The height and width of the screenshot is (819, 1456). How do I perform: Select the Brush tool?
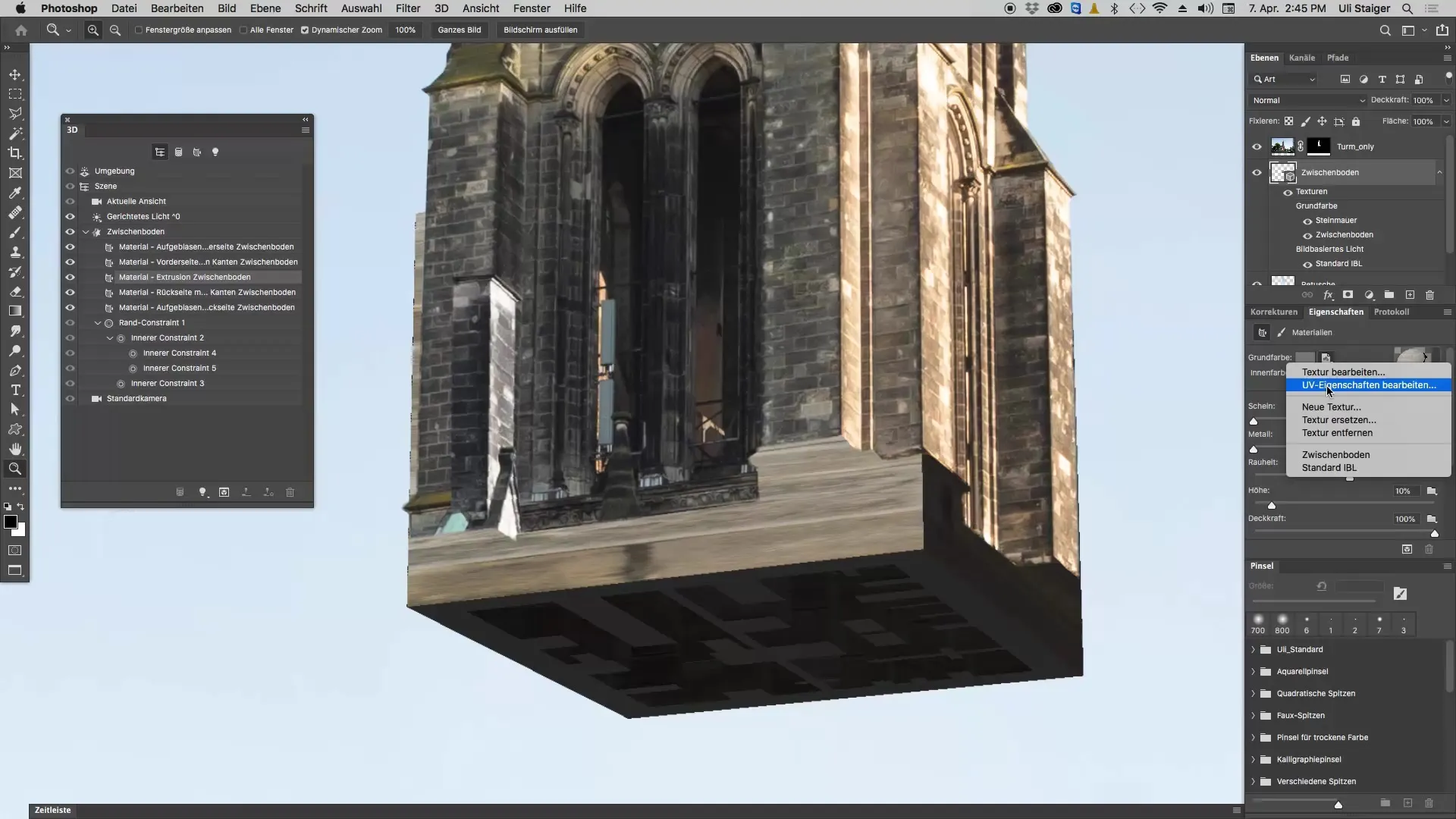point(15,233)
